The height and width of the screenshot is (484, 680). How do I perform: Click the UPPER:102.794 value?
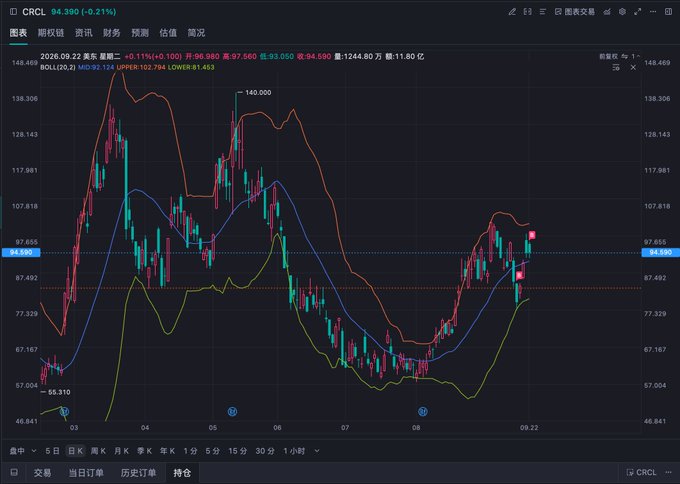141,67
